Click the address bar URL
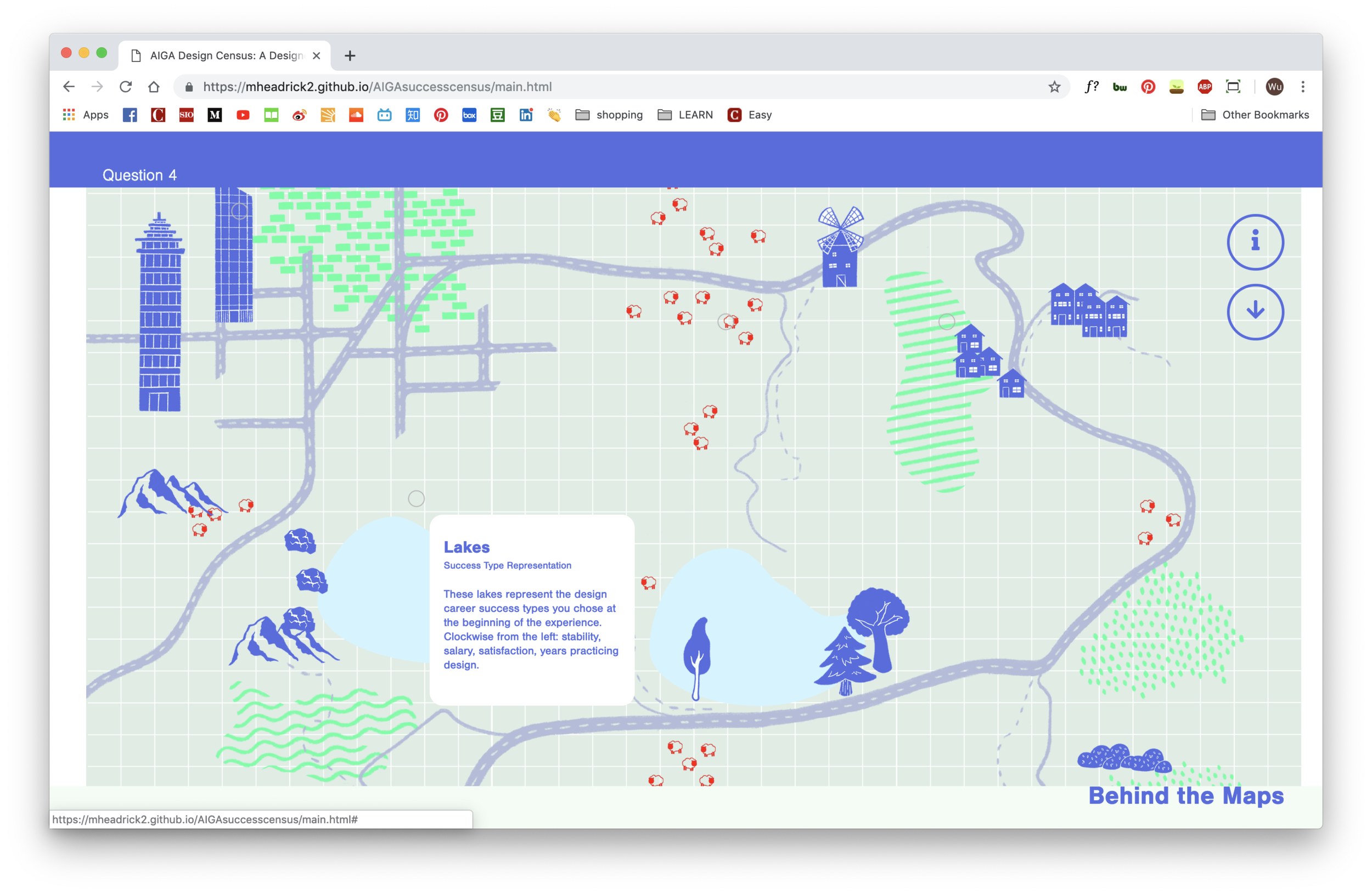The height and width of the screenshot is (894, 1372). 377,87
